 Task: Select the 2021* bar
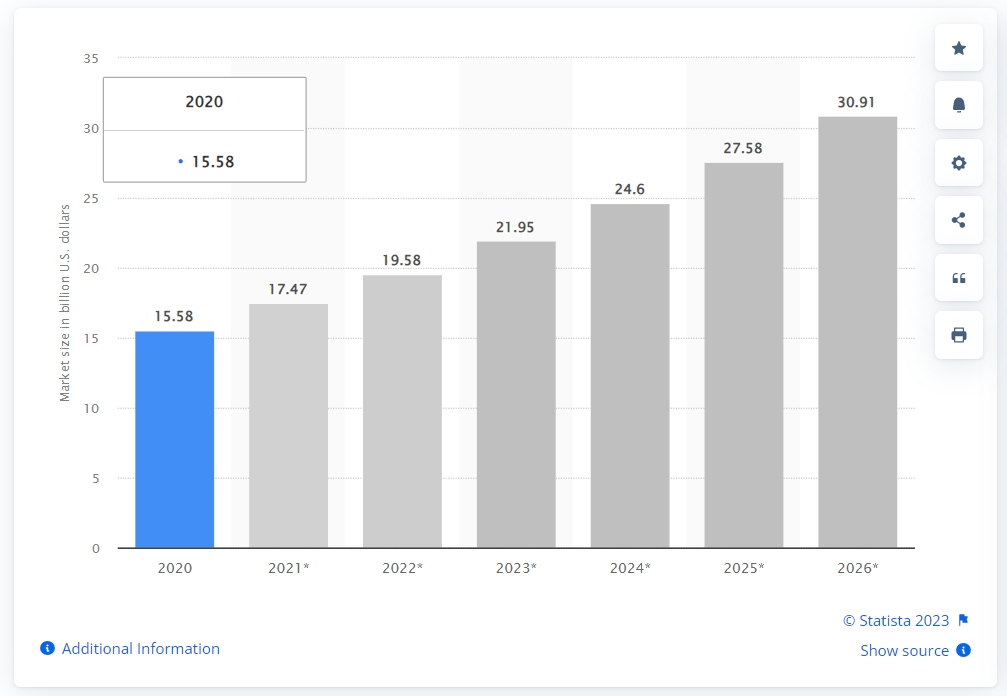coord(288,426)
